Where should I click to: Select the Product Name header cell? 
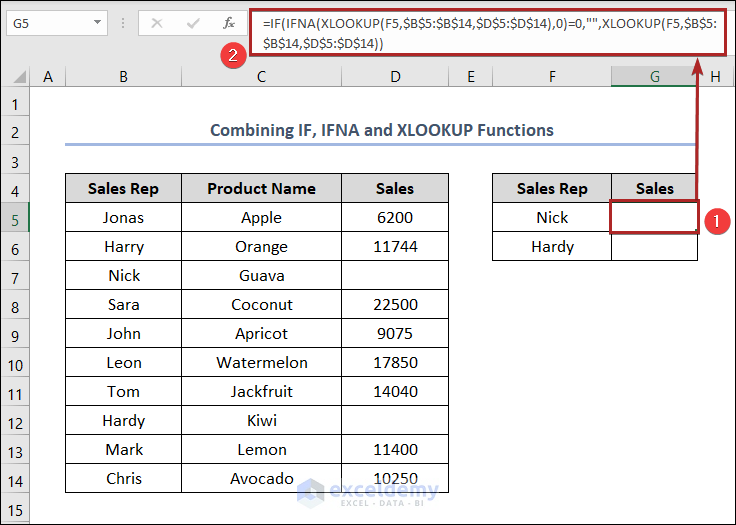point(262,188)
